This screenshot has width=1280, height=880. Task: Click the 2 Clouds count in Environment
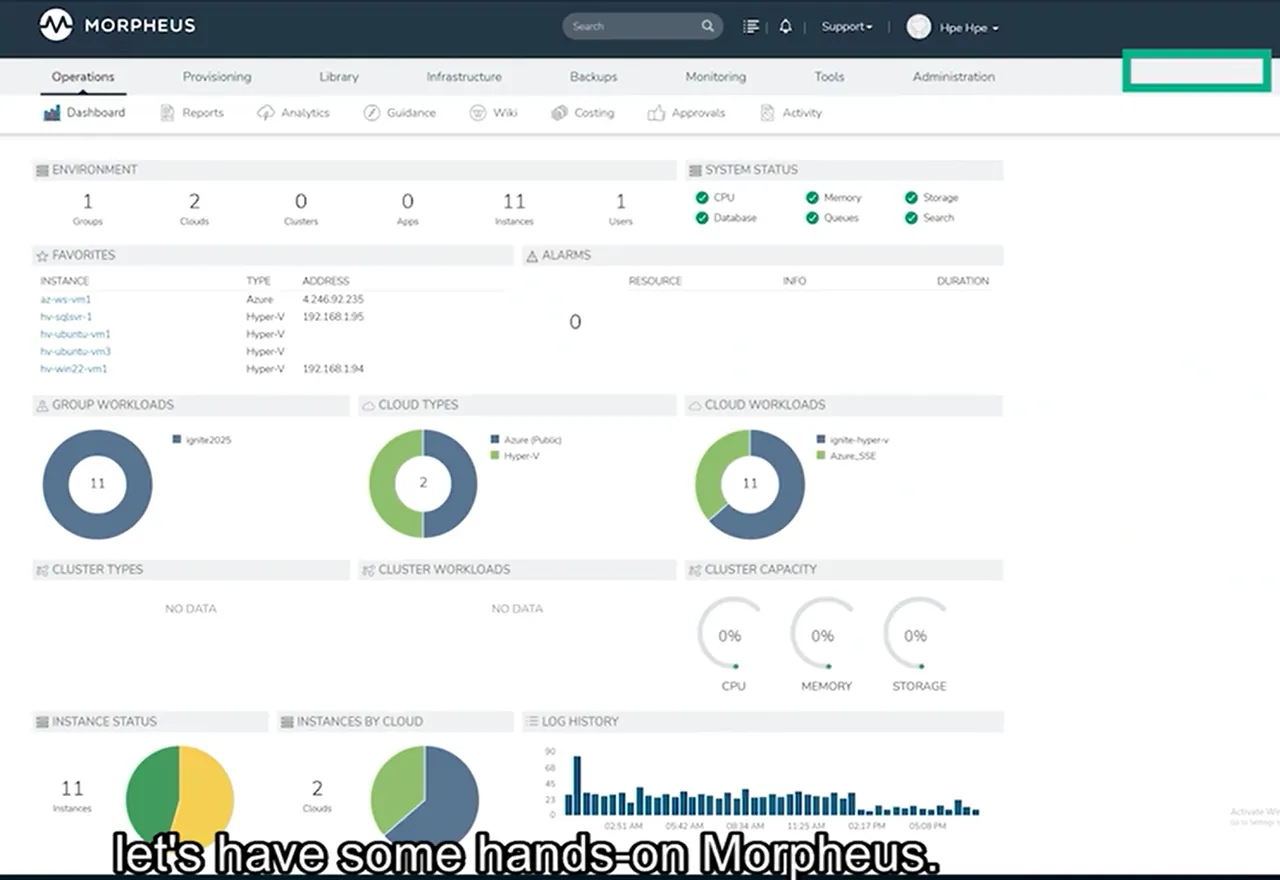tap(195, 202)
